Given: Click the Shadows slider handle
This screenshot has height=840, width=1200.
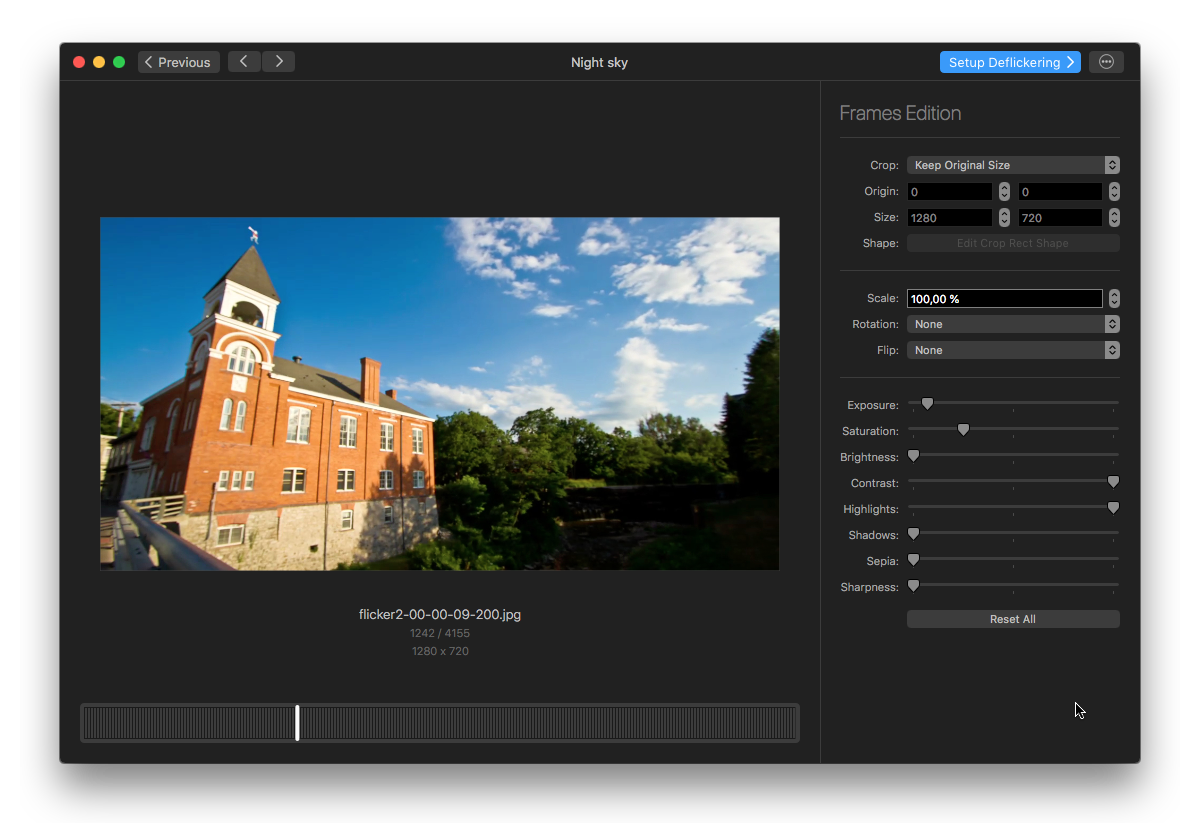Looking at the screenshot, I should click(913, 534).
